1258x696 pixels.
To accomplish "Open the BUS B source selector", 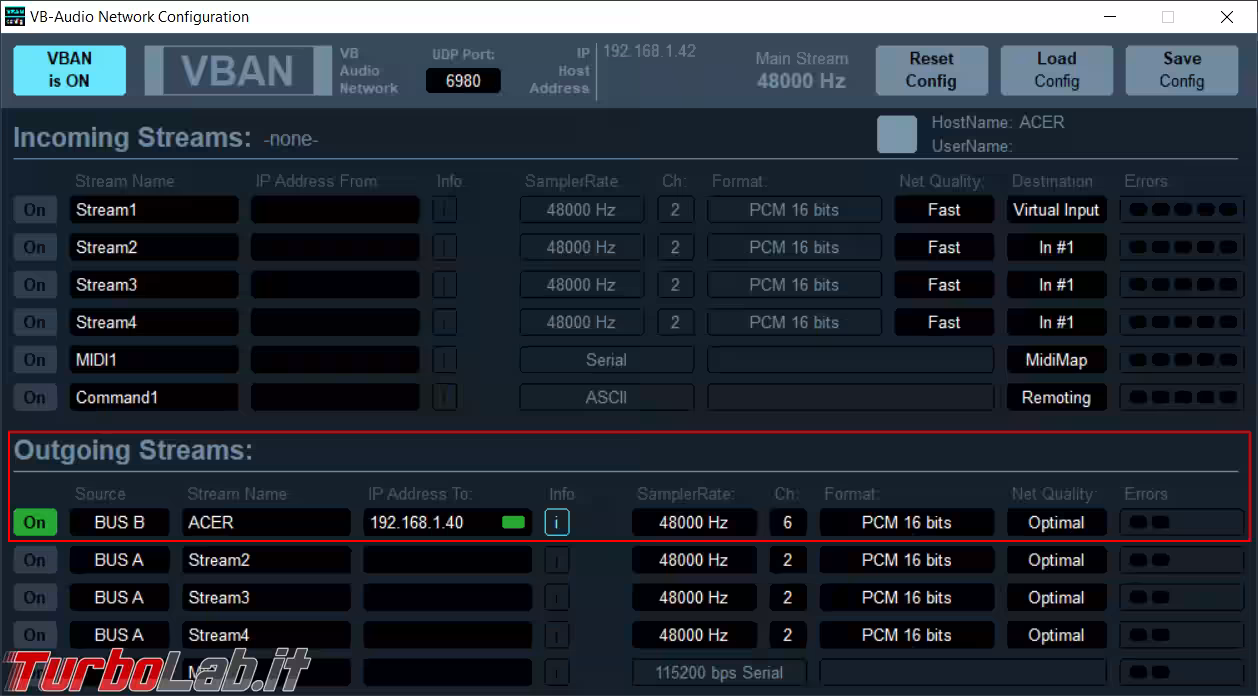I will pyautogui.click(x=119, y=522).
